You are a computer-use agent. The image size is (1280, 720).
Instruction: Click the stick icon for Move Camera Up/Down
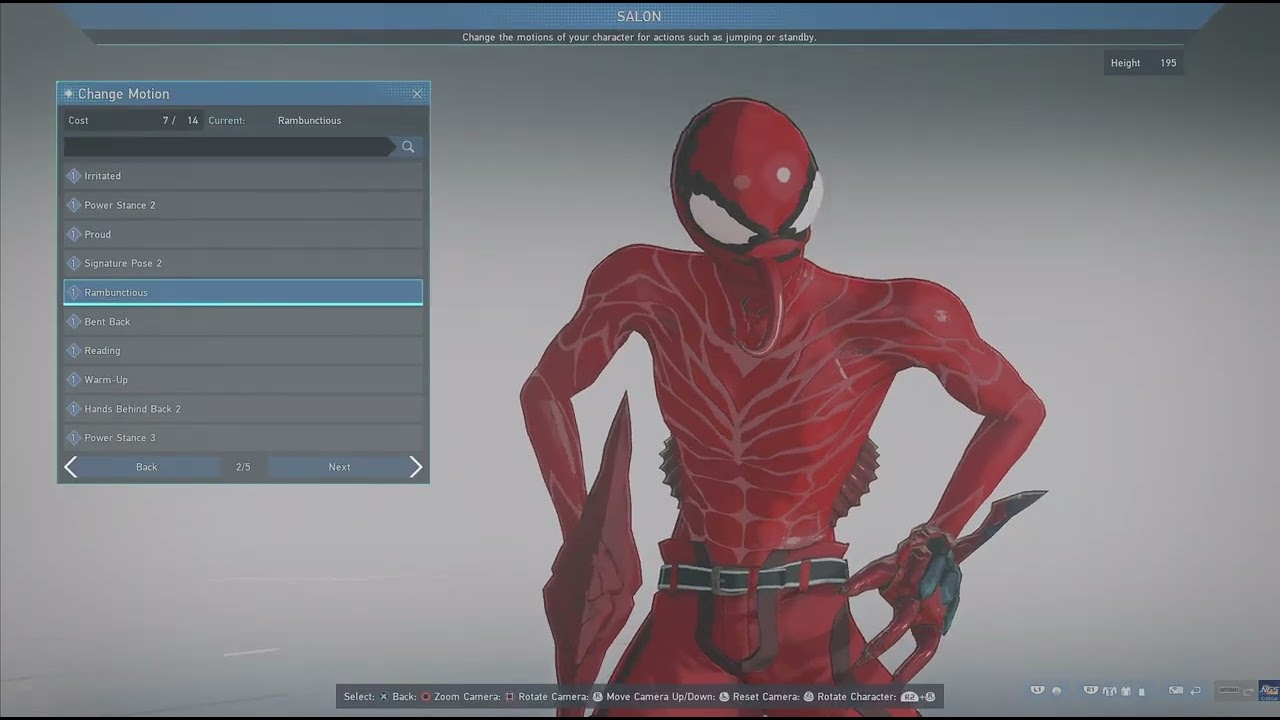pos(724,697)
